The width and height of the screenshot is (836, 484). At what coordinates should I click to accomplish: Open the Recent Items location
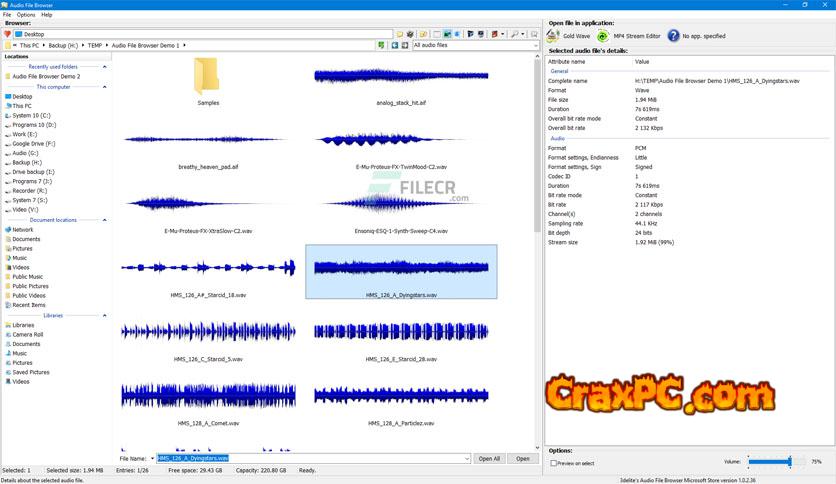pyautogui.click(x=28, y=305)
